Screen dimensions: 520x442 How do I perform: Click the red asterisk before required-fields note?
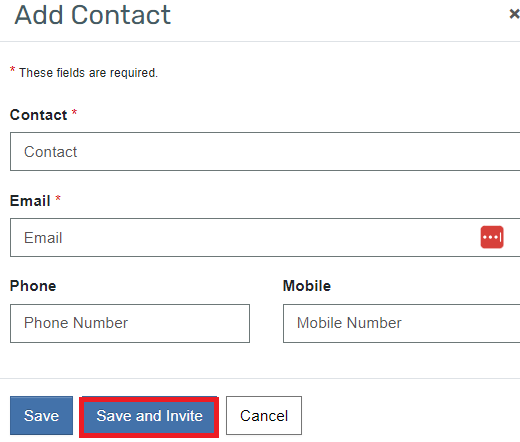tap(12, 70)
